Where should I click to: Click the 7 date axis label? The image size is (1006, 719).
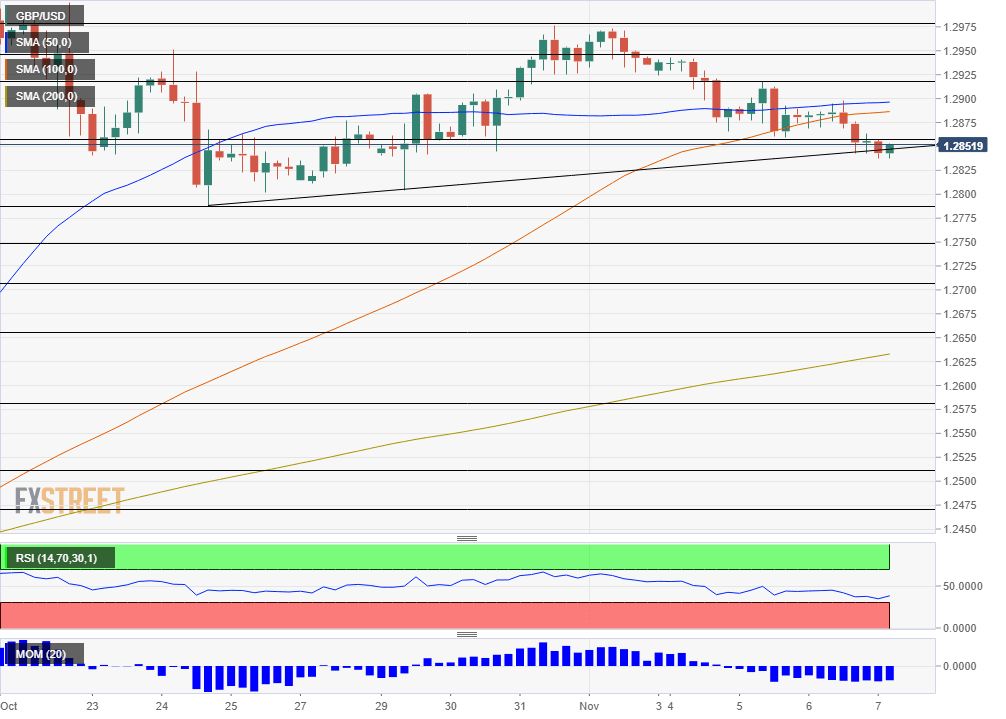tap(878, 706)
